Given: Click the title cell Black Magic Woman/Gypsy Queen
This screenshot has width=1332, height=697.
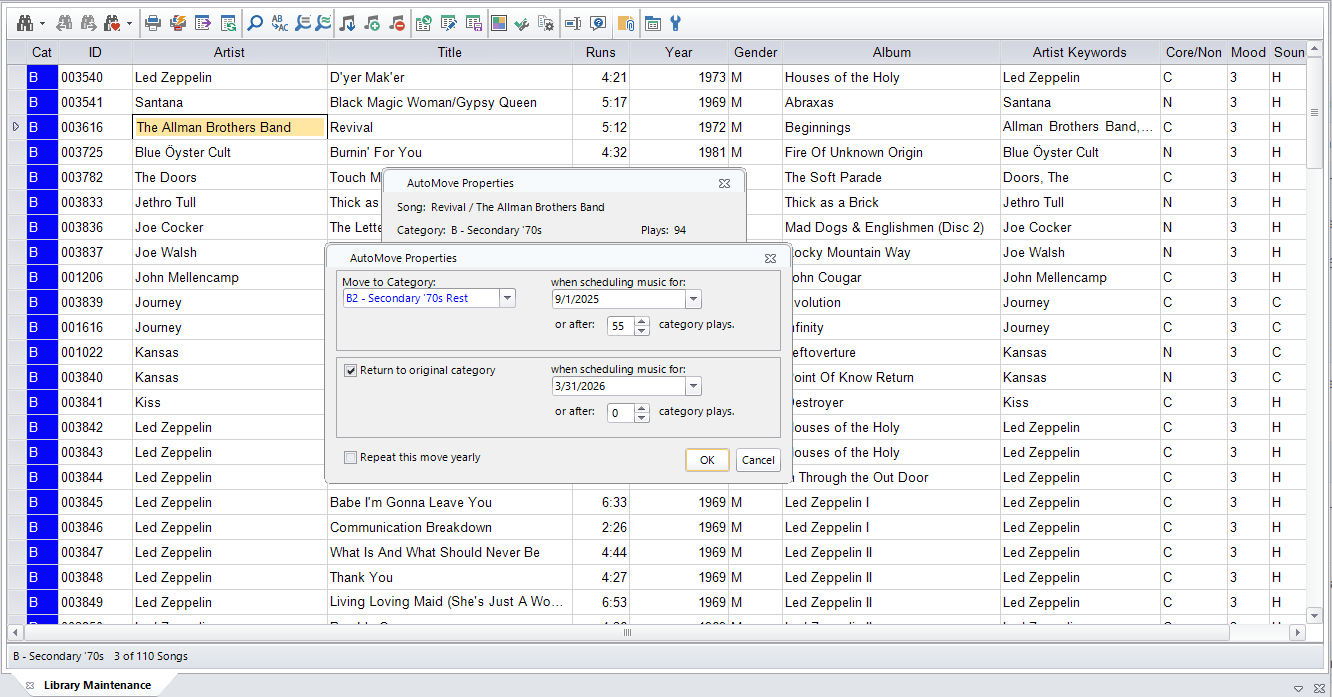Looking at the screenshot, I should (450, 102).
